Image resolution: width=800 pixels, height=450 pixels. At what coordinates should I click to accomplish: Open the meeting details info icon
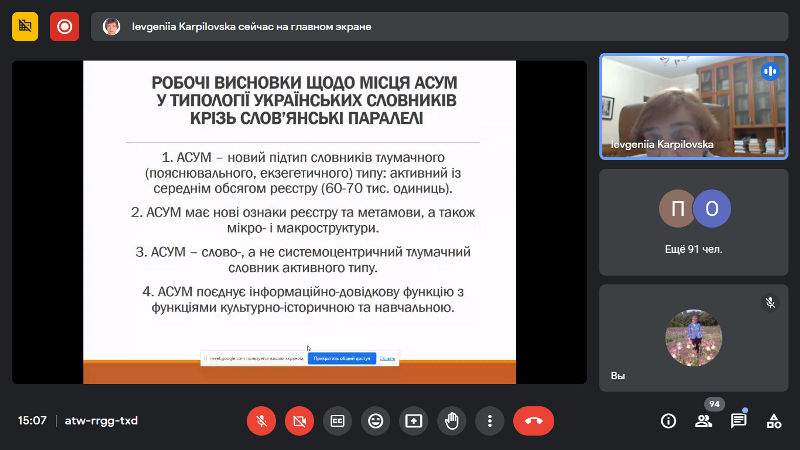pyautogui.click(x=669, y=421)
